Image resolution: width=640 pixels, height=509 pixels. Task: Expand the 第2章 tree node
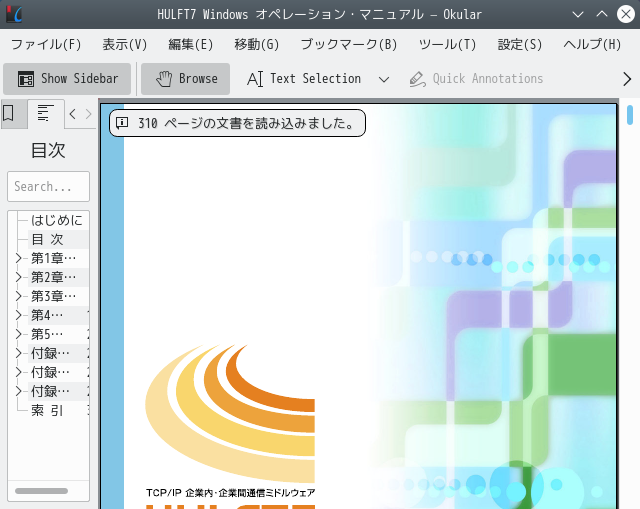point(18,277)
